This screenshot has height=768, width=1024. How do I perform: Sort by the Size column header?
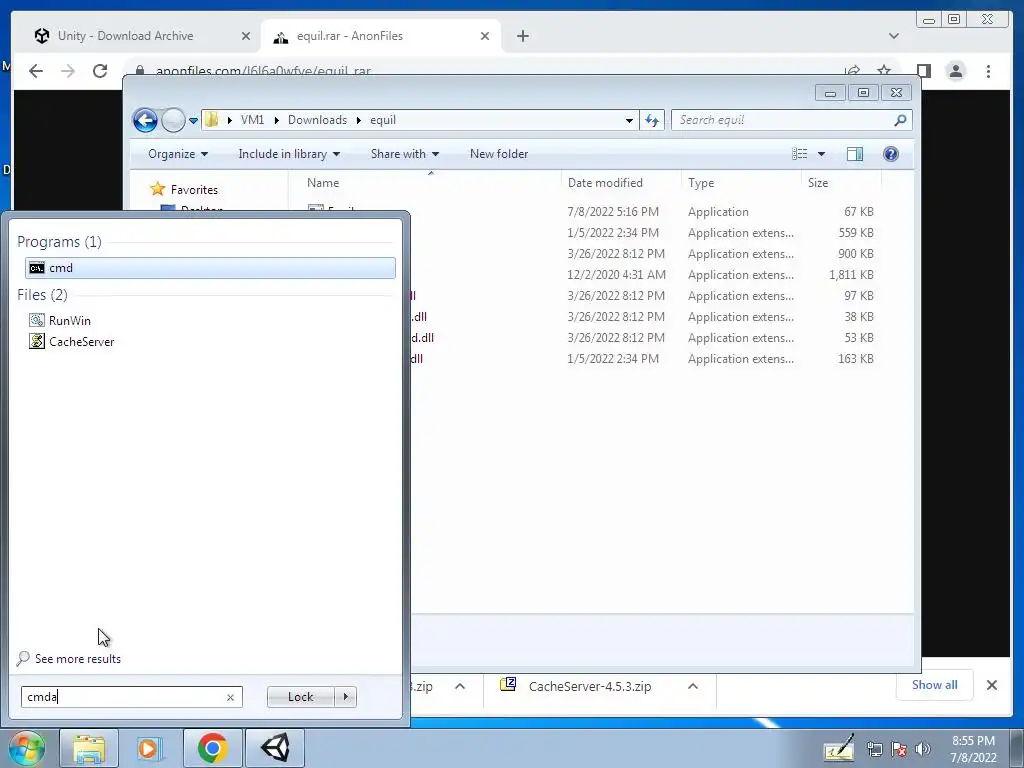click(841, 183)
